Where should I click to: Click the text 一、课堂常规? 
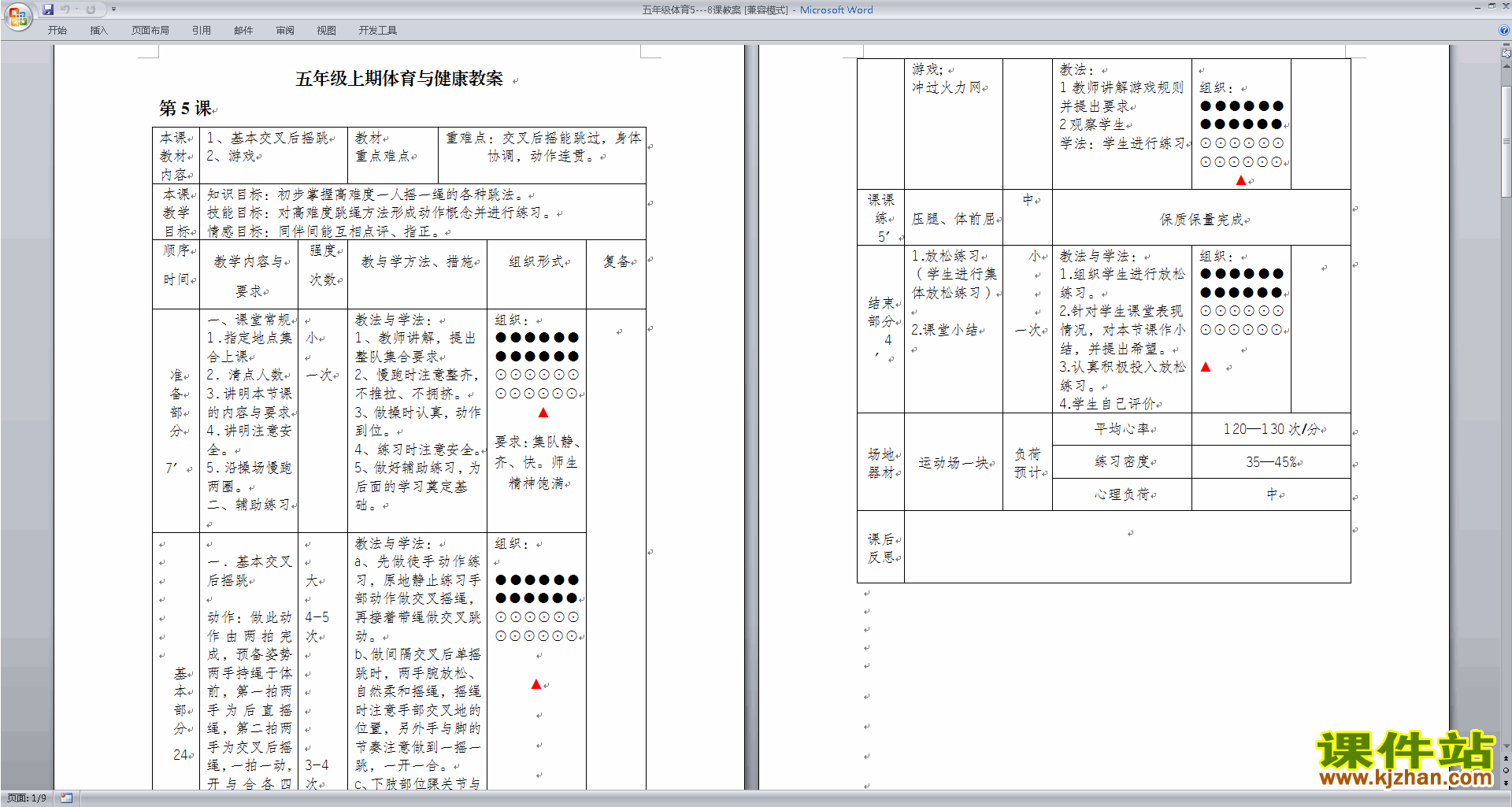click(250, 320)
